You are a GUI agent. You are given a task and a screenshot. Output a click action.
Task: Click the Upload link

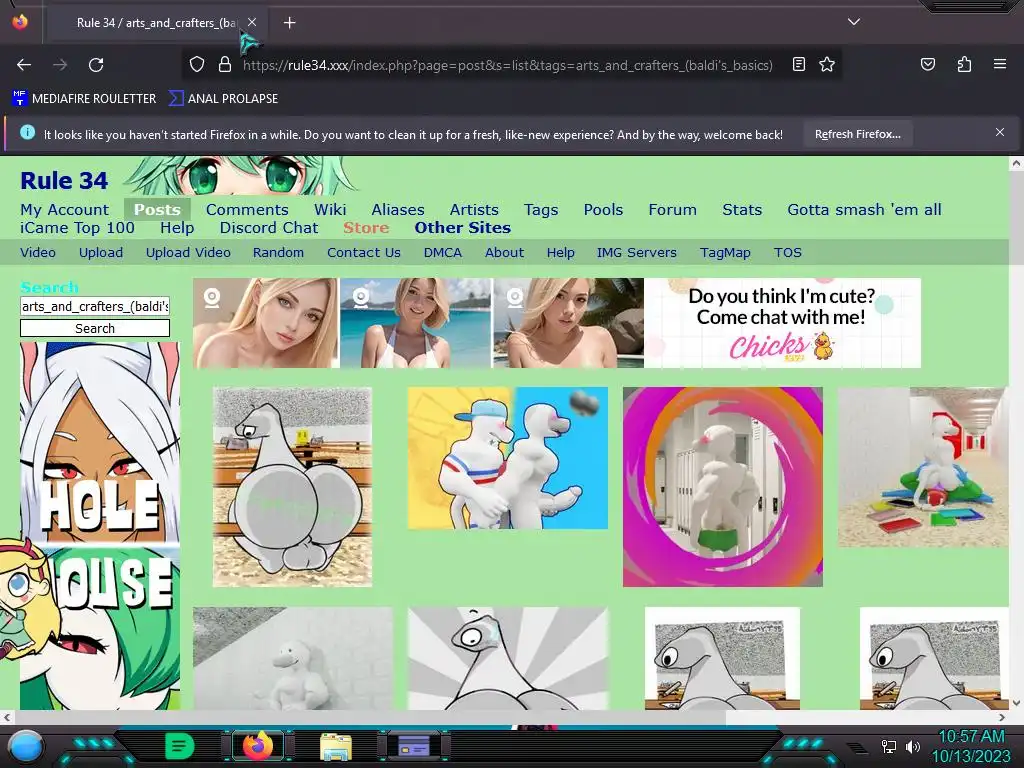point(101,253)
